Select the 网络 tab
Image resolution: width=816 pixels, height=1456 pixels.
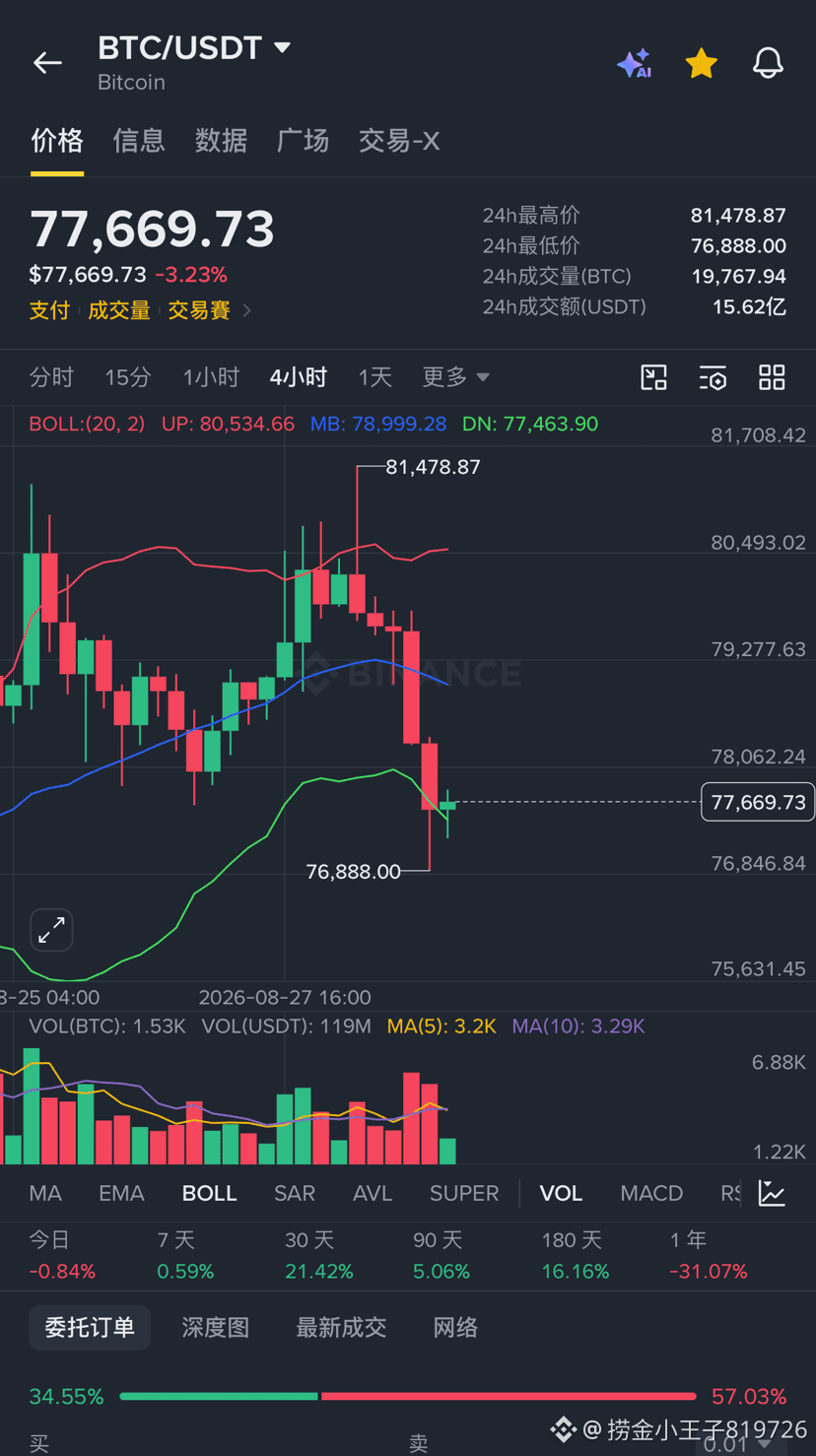pyautogui.click(x=455, y=1328)
